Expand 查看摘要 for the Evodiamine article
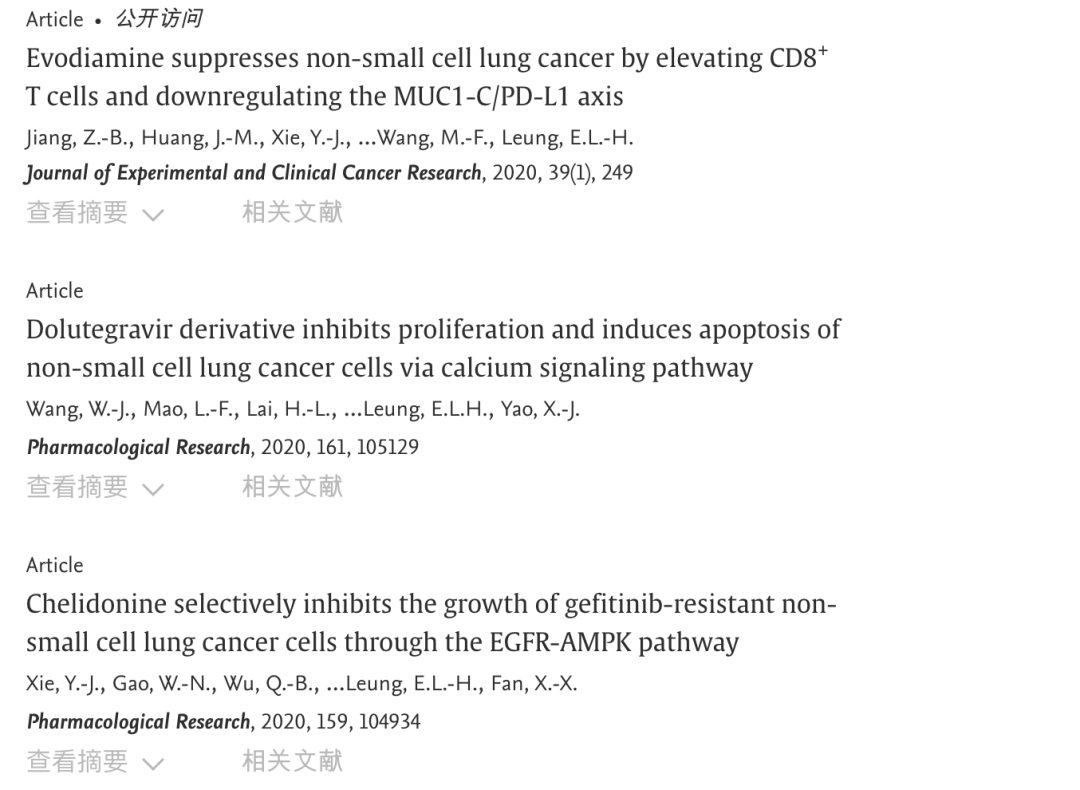Screen dimensions: 1080x790 tap(94, 213)
